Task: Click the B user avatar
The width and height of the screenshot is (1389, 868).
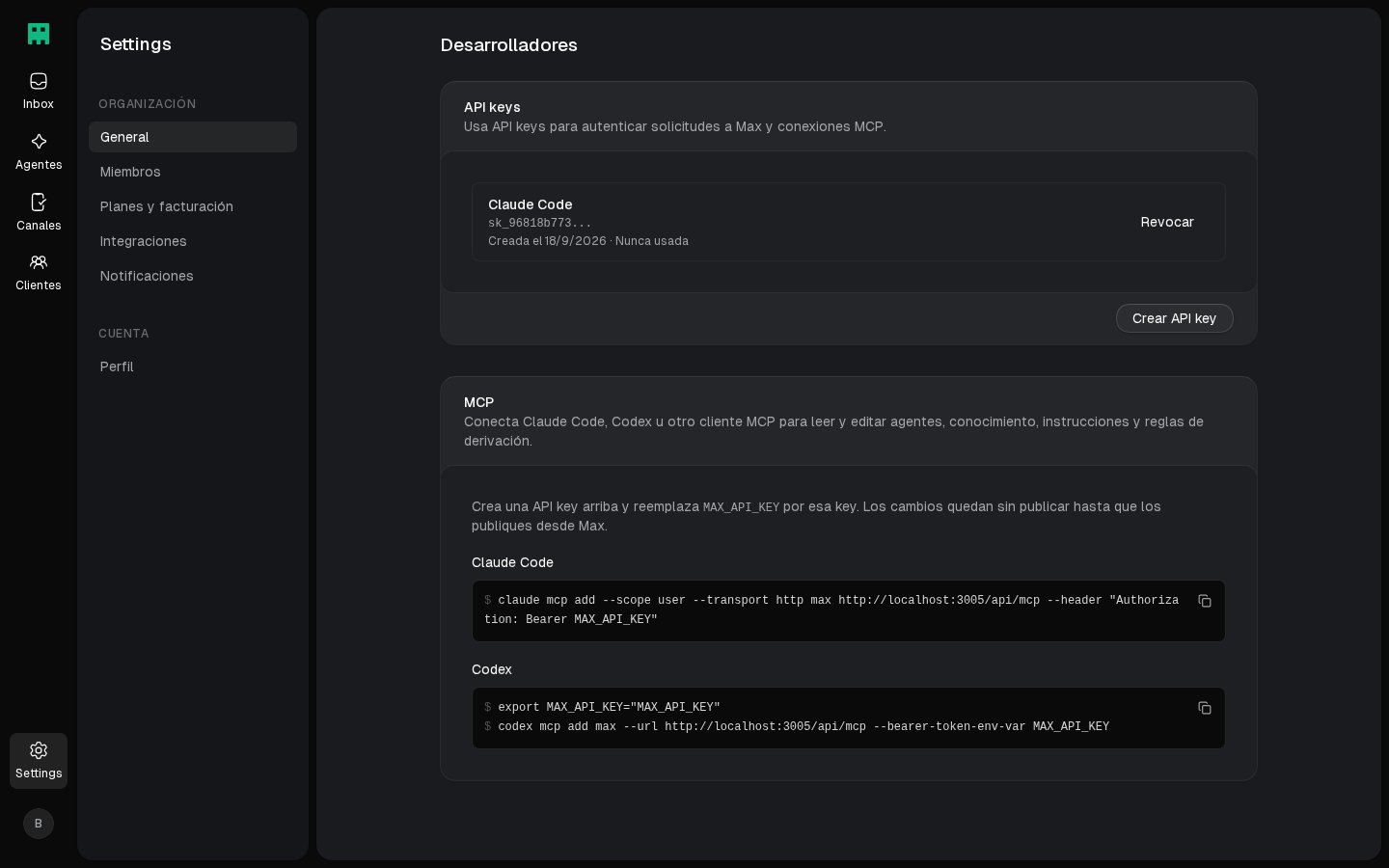Action: point(39,824)
